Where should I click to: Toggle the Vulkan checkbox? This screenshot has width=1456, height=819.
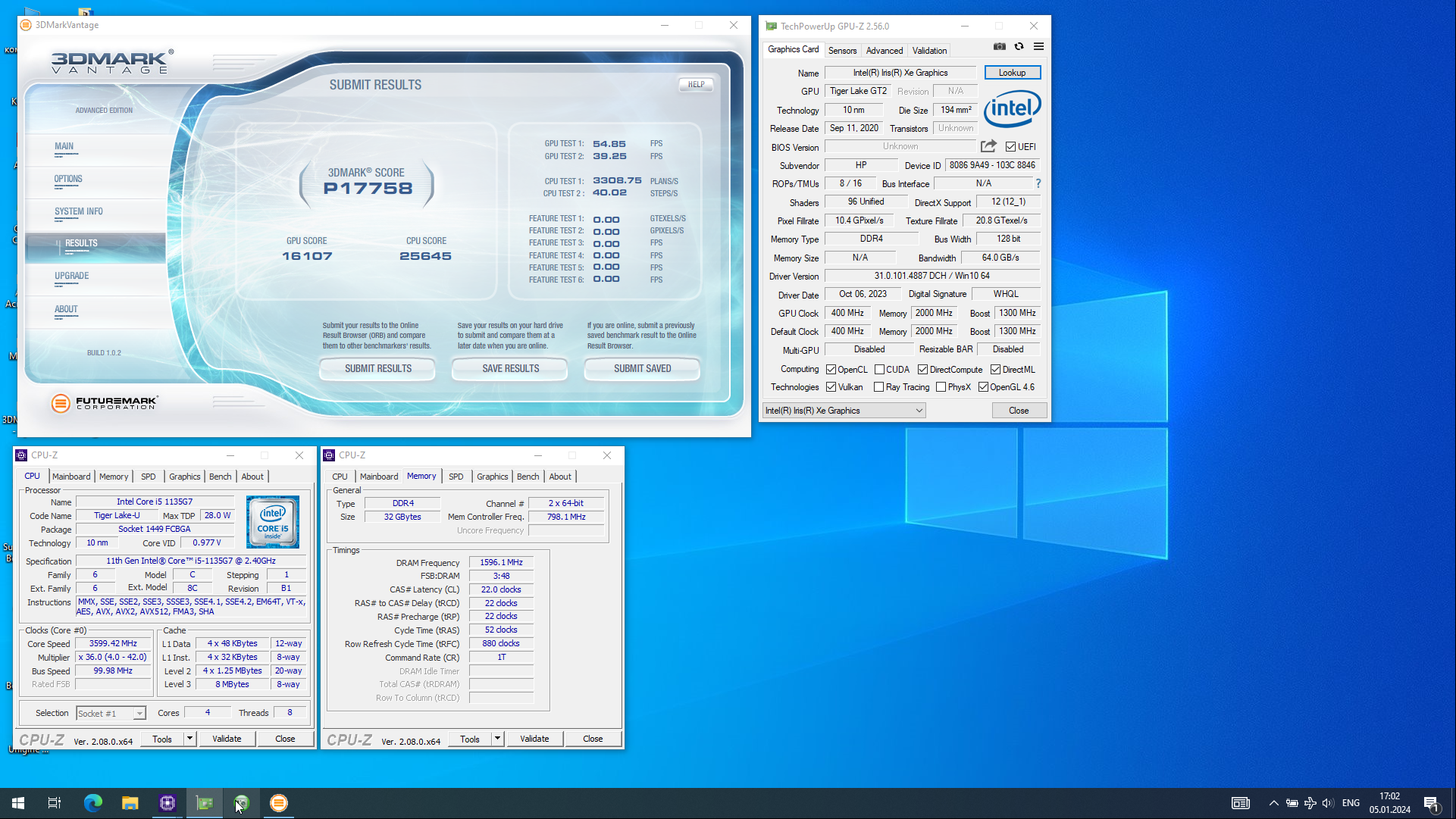click(x=831, y=387)
